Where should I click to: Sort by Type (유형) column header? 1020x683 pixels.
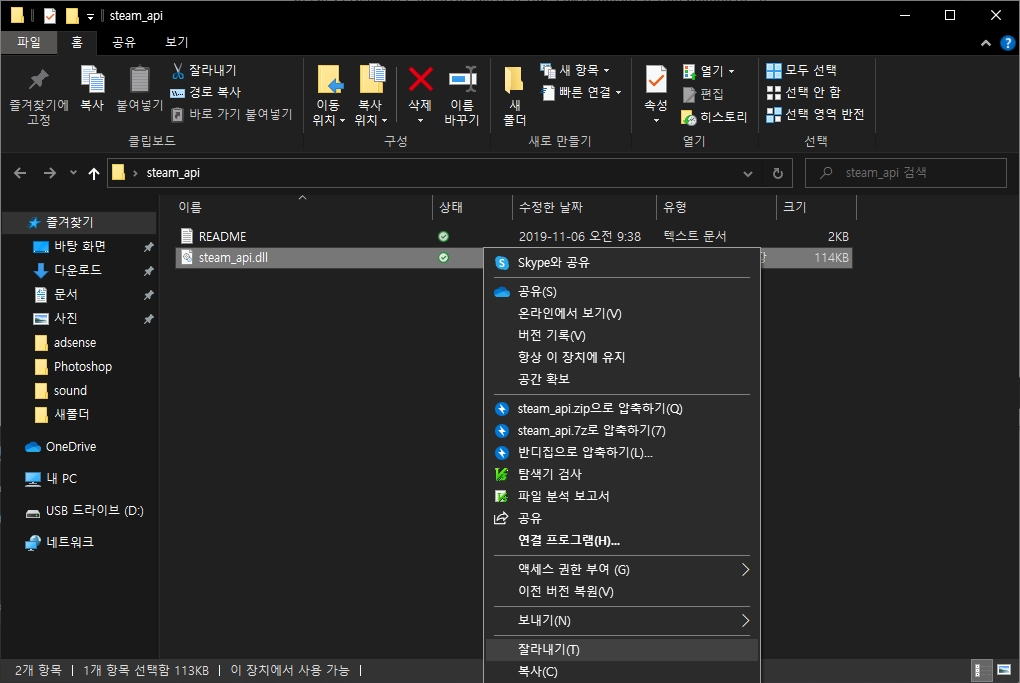tap(675, 207)
